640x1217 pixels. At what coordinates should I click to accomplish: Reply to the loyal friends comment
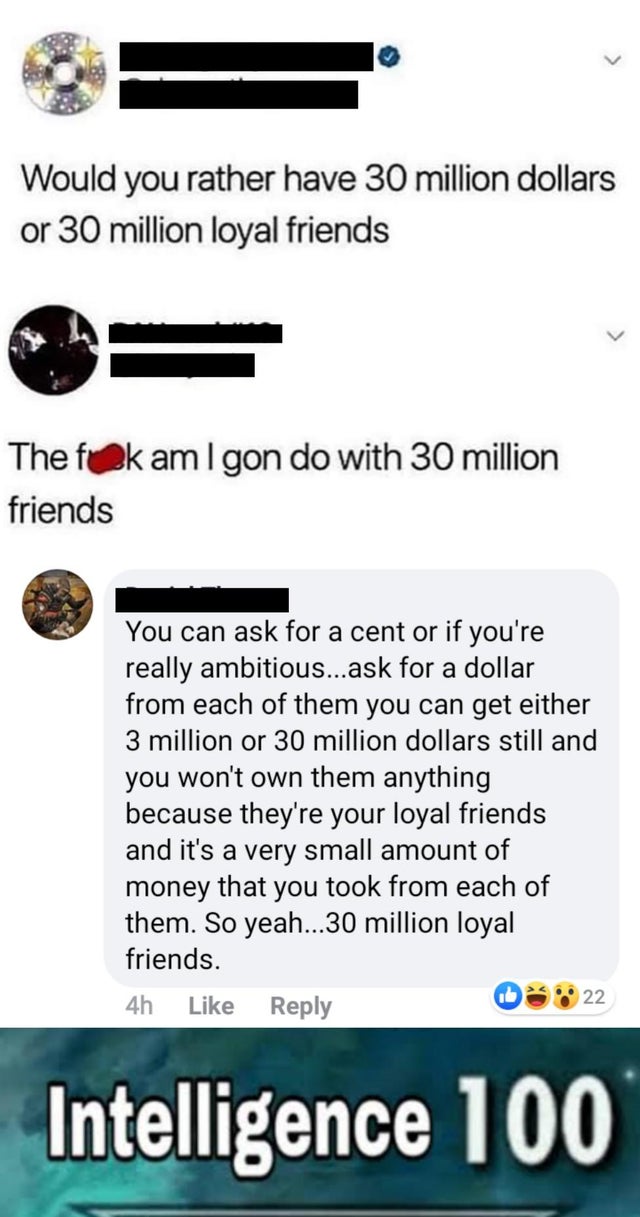pos(300,1006)
